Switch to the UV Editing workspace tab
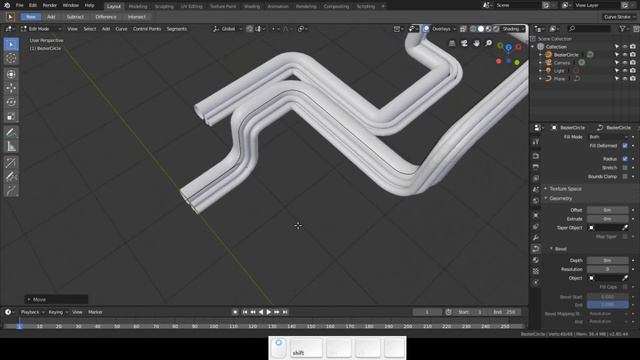The width and height of the screenshot is (640, 360). (191, 7)
